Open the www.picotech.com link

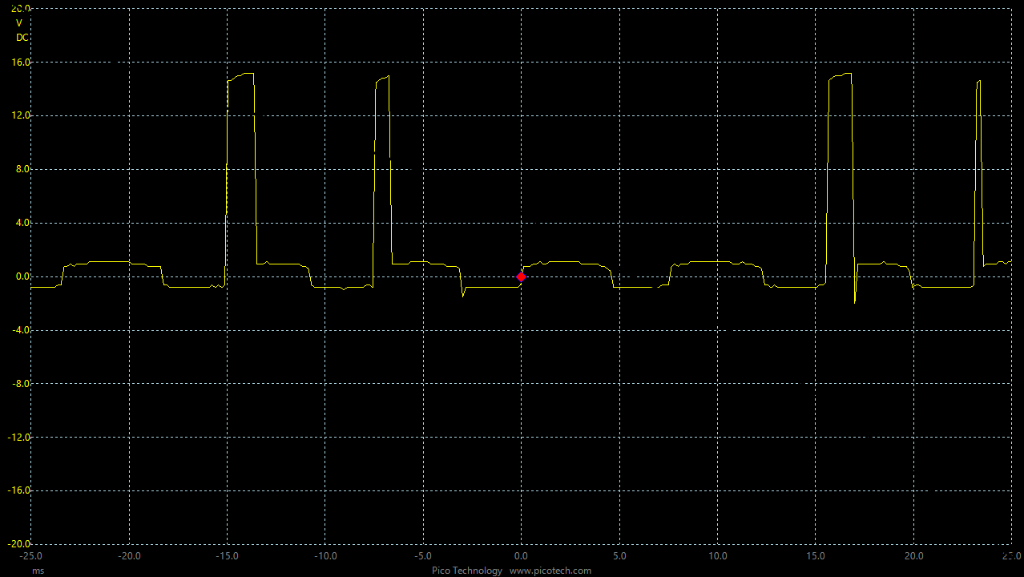(x=550, y=570)
